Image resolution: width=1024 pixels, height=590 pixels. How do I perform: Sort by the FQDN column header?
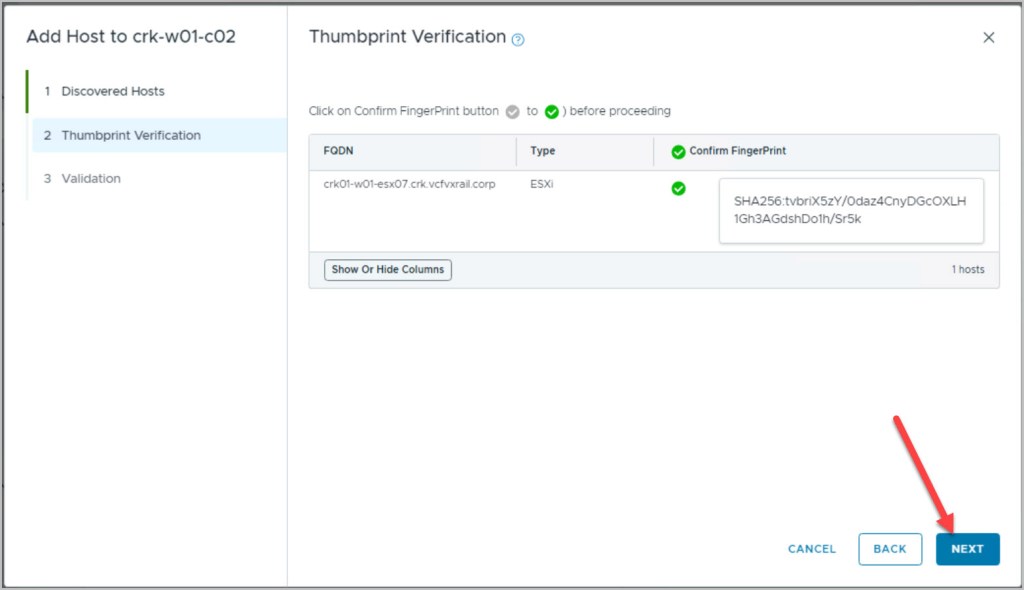(337, 151)
